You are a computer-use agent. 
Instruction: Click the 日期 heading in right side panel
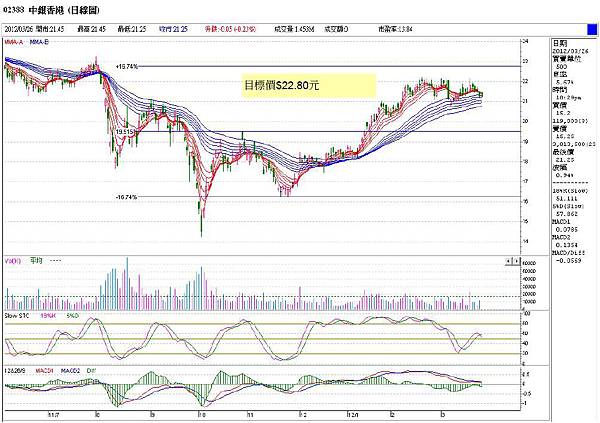click(560, 43)
